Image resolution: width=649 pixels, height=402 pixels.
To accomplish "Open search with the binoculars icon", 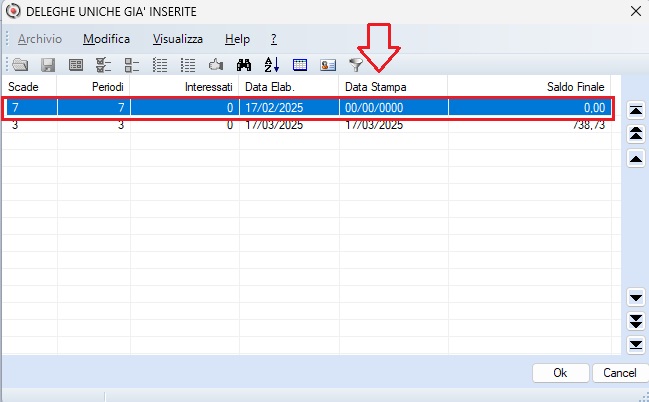I will (244, 65).
